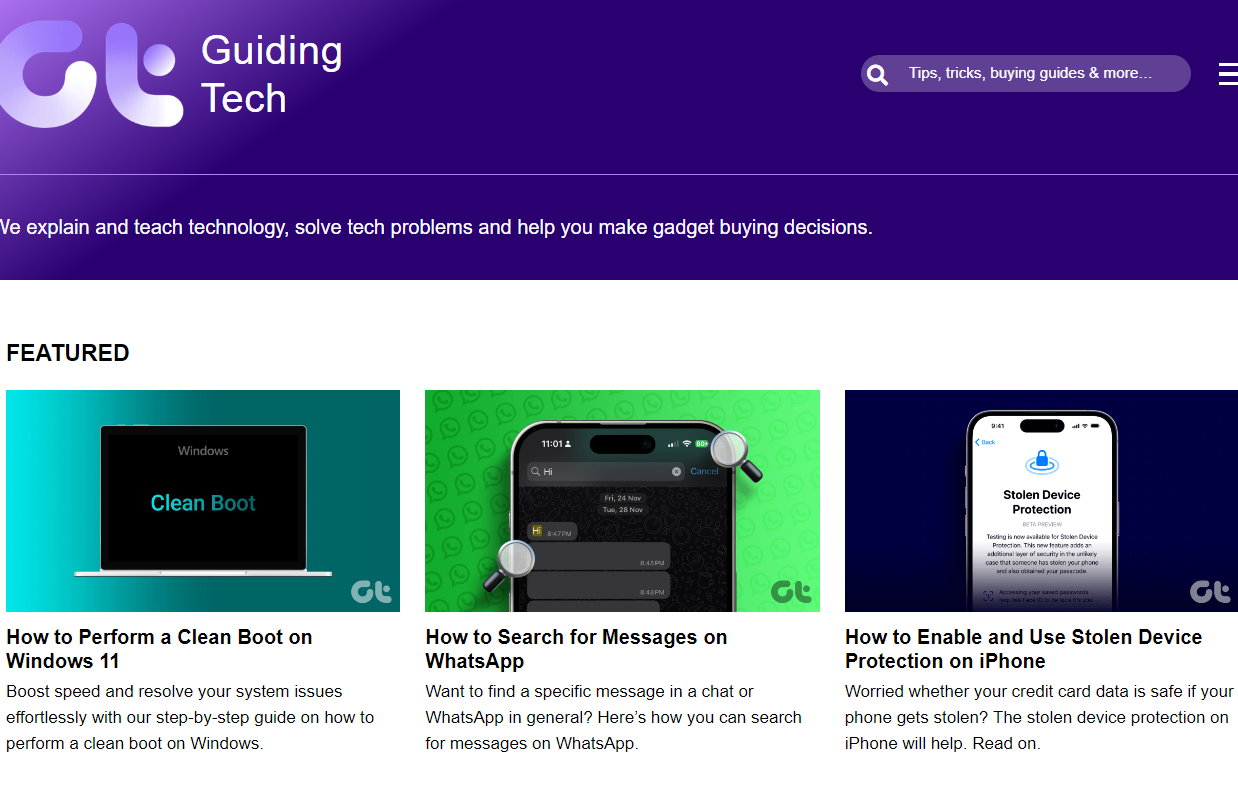Click the Clean Boot article description text
1238x789 pixels.
(190, 717)
